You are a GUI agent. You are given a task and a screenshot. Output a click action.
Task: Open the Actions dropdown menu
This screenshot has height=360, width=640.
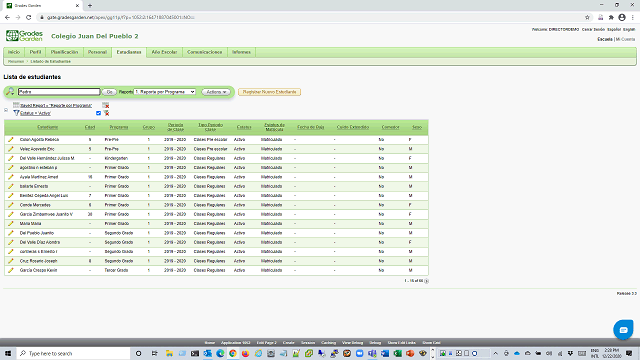[x=216, y=92]
